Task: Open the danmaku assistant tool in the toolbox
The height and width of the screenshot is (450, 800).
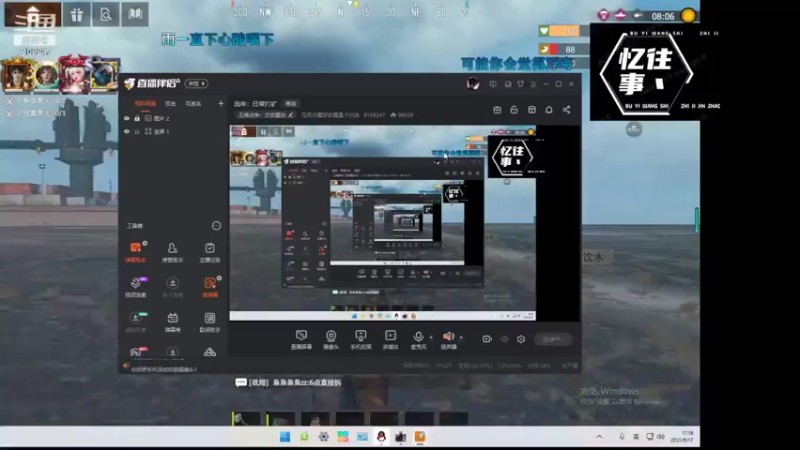Action: click(135, 252)
